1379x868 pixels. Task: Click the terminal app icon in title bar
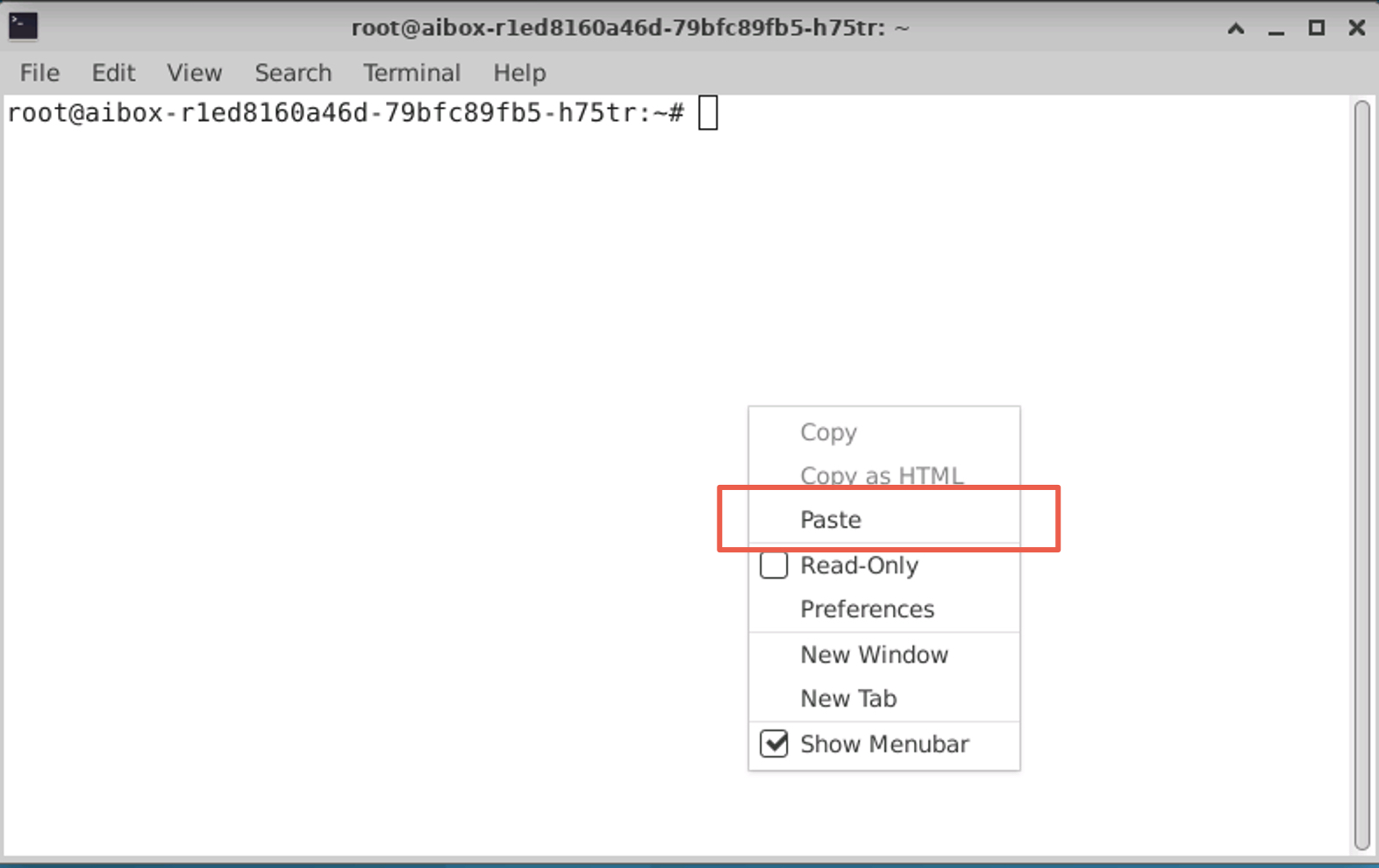(23, 26)
